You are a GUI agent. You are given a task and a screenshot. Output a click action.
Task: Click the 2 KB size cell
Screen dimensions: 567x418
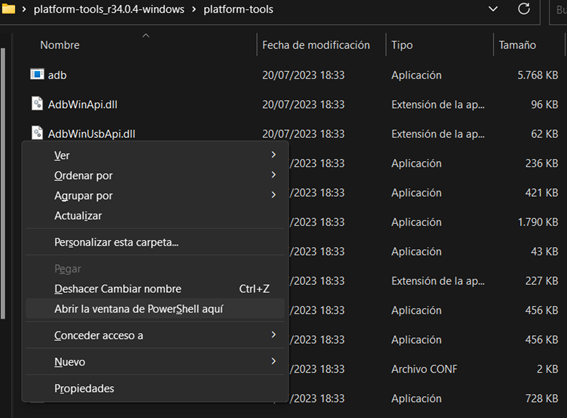pyautogui.click(x=547, y=369)
